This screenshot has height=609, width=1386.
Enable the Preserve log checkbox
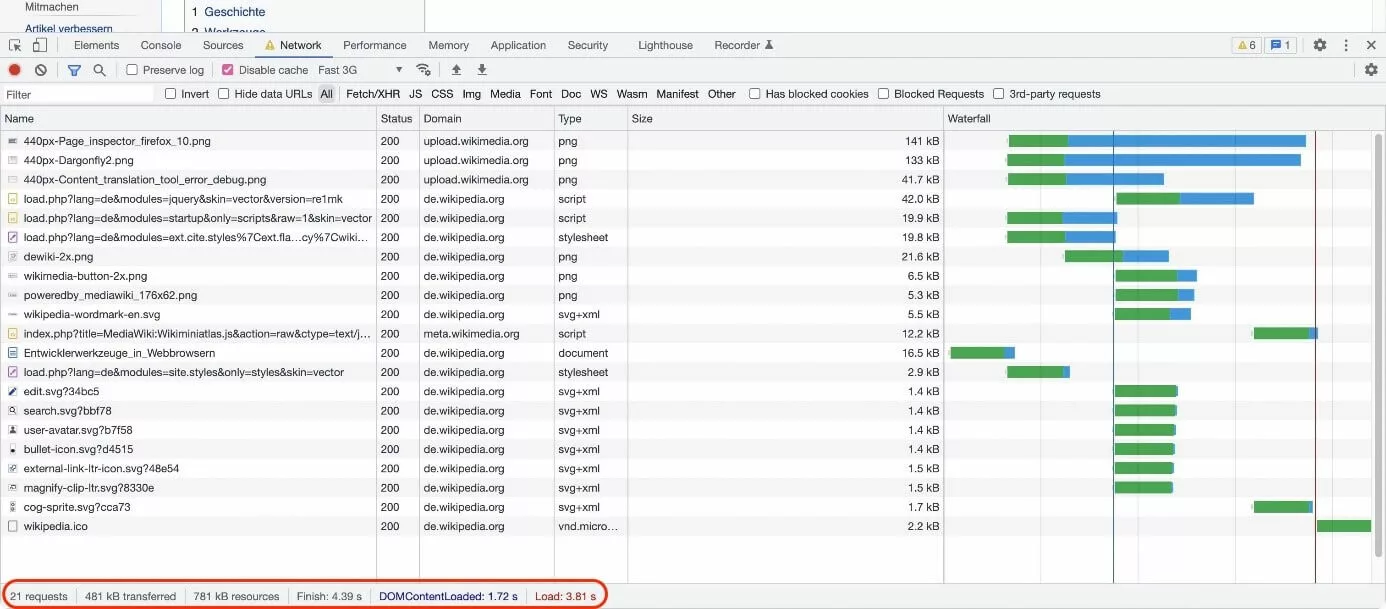coord(132,70)
